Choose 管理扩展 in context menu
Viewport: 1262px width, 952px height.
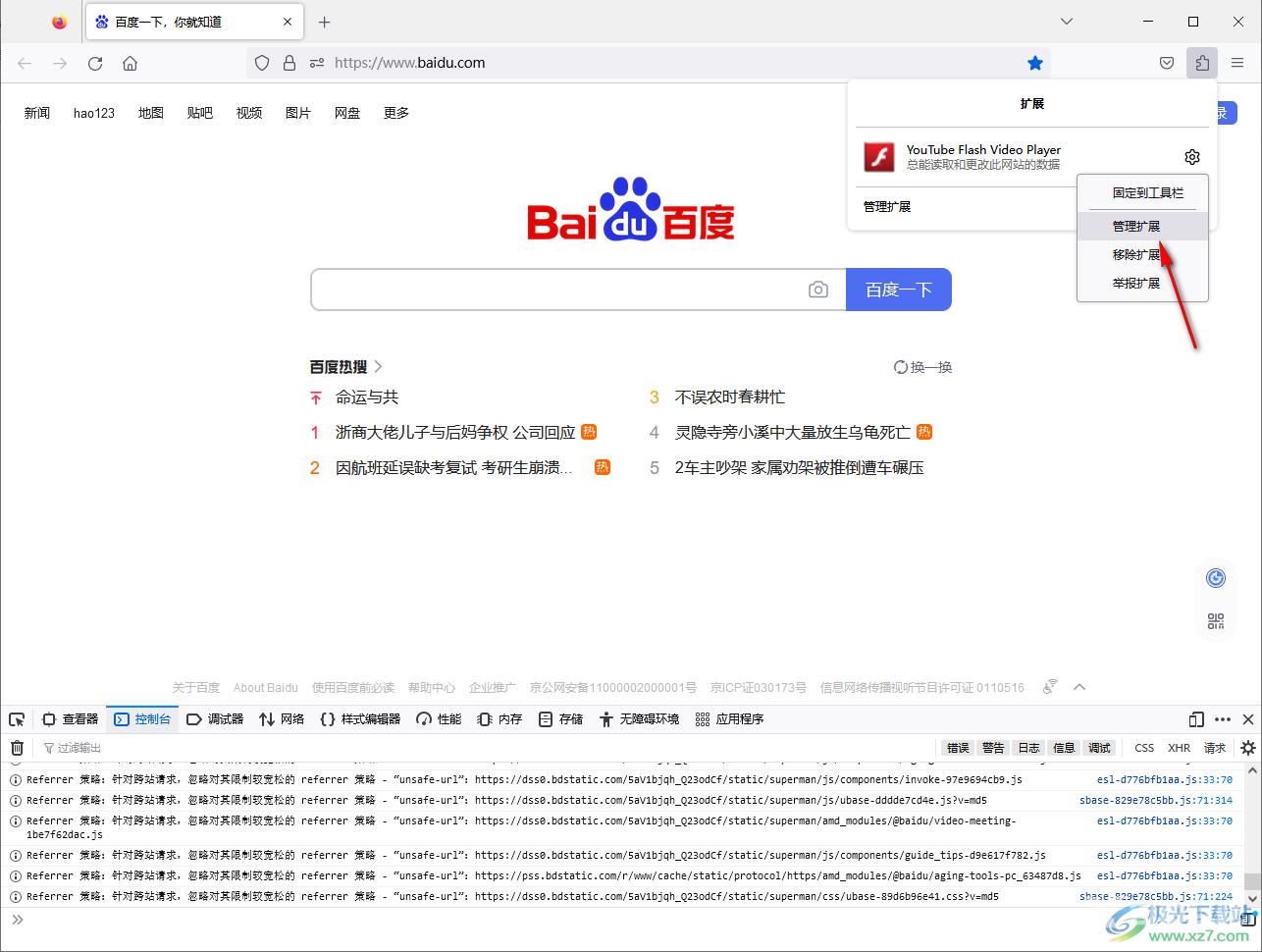(1143, 227)
